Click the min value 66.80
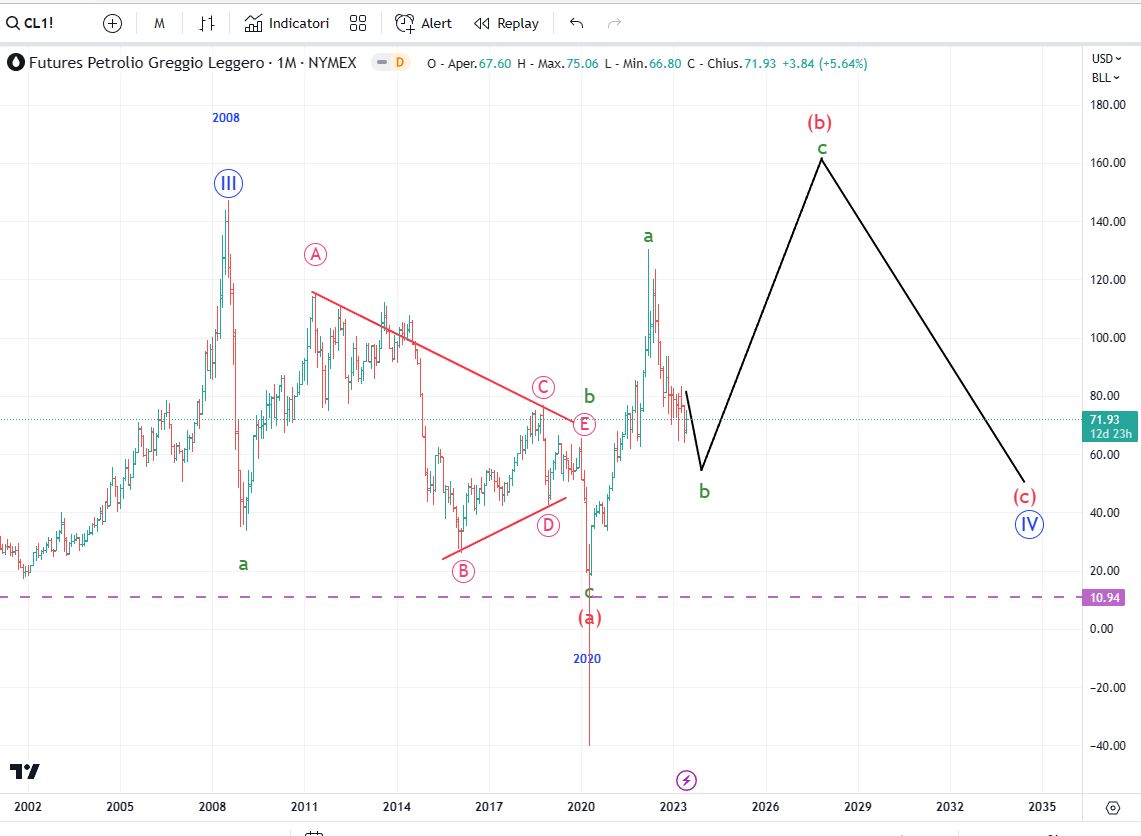 (665, 63)
